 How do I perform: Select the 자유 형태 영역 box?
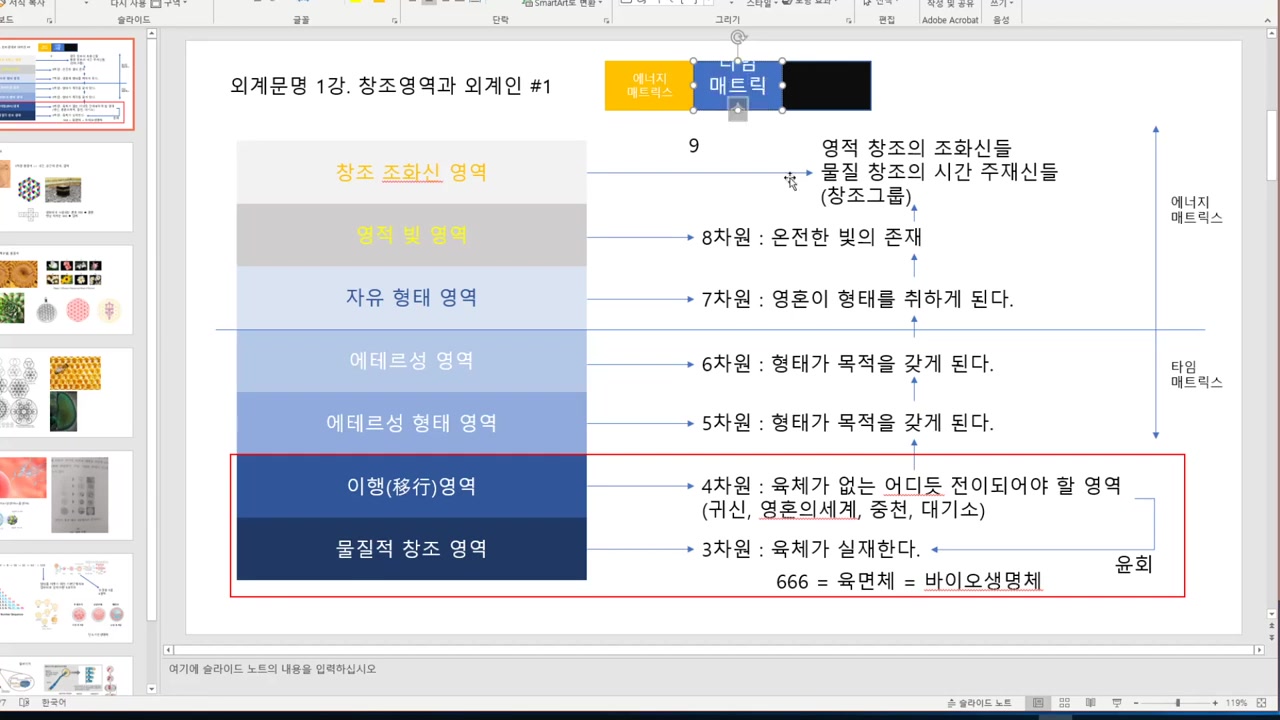pos(411,298)
